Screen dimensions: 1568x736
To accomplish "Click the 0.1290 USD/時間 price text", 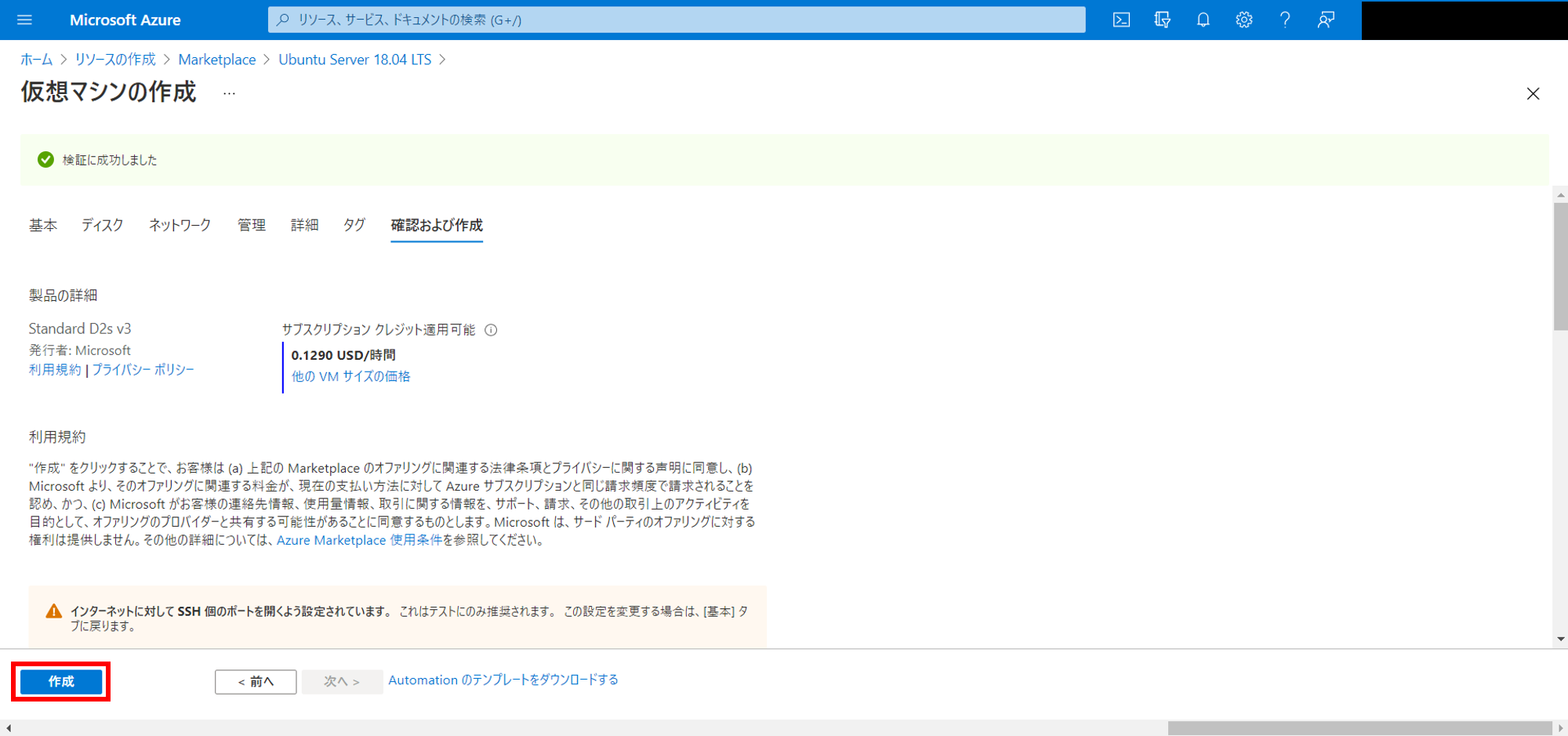I will [x=343, y=355].
